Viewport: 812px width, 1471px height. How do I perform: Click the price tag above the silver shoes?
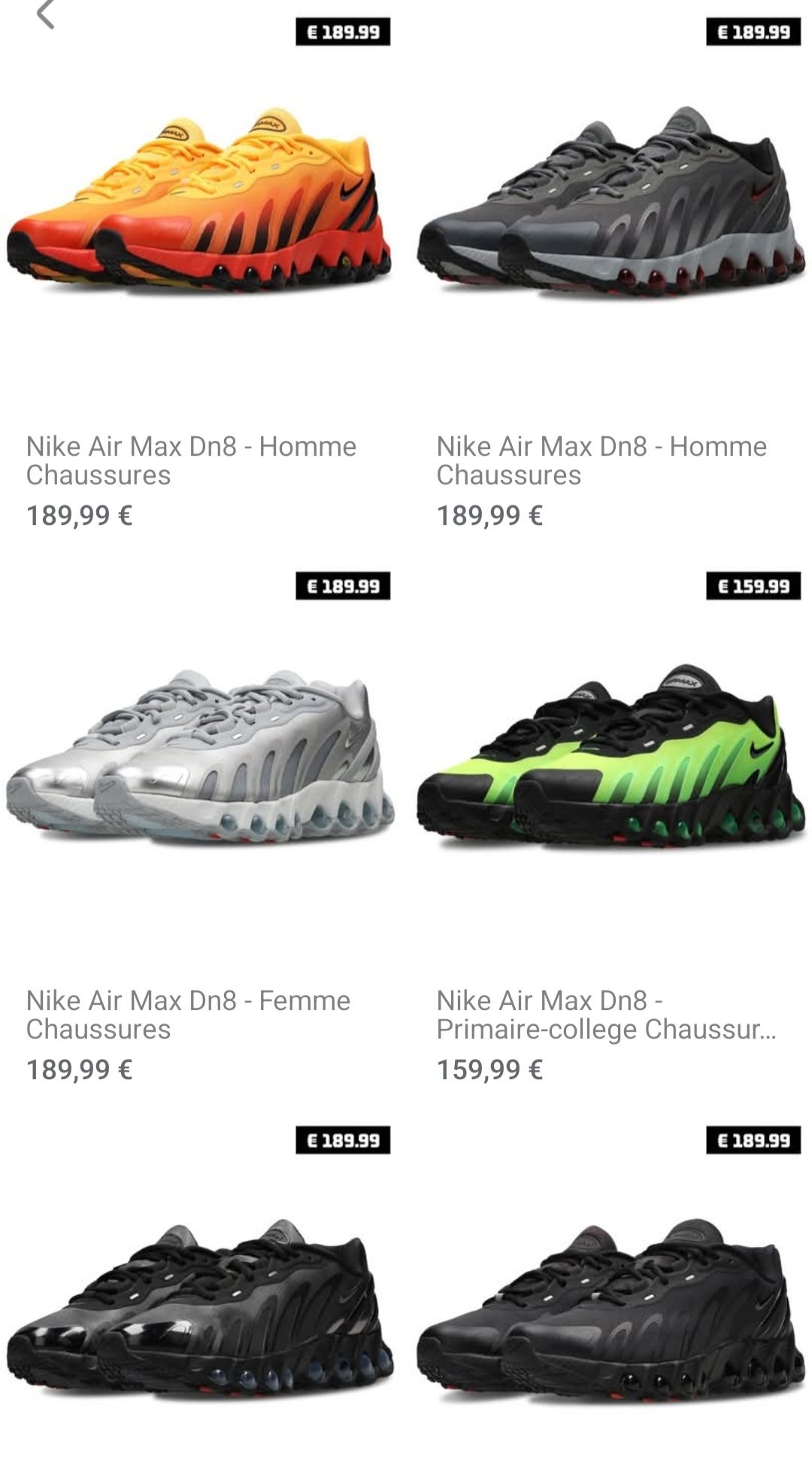[x=343, y=587]
